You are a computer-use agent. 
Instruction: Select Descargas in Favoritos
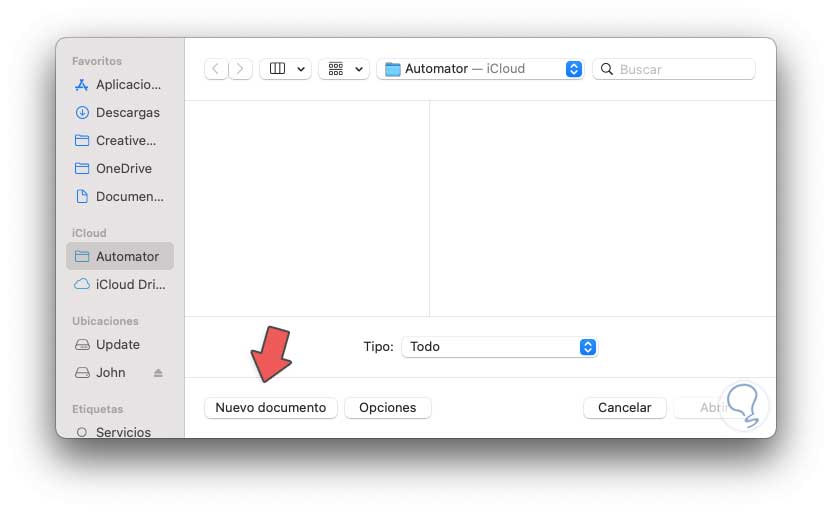coord(120,112)
